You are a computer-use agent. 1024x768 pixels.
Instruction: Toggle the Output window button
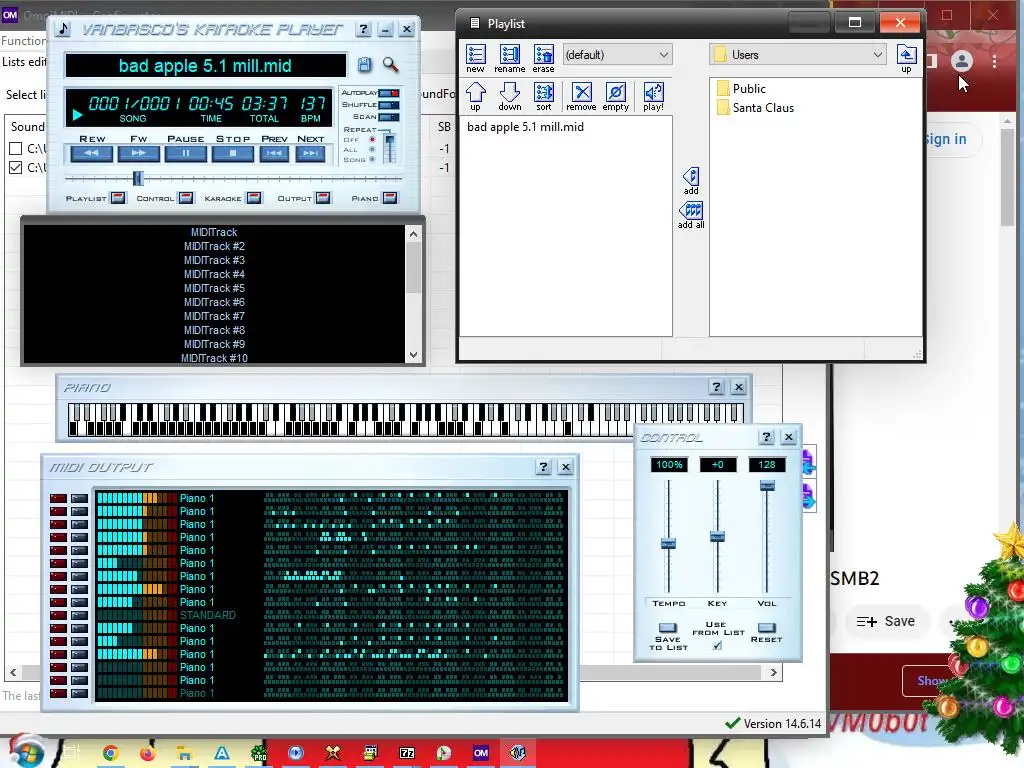[x=323, y=198]
